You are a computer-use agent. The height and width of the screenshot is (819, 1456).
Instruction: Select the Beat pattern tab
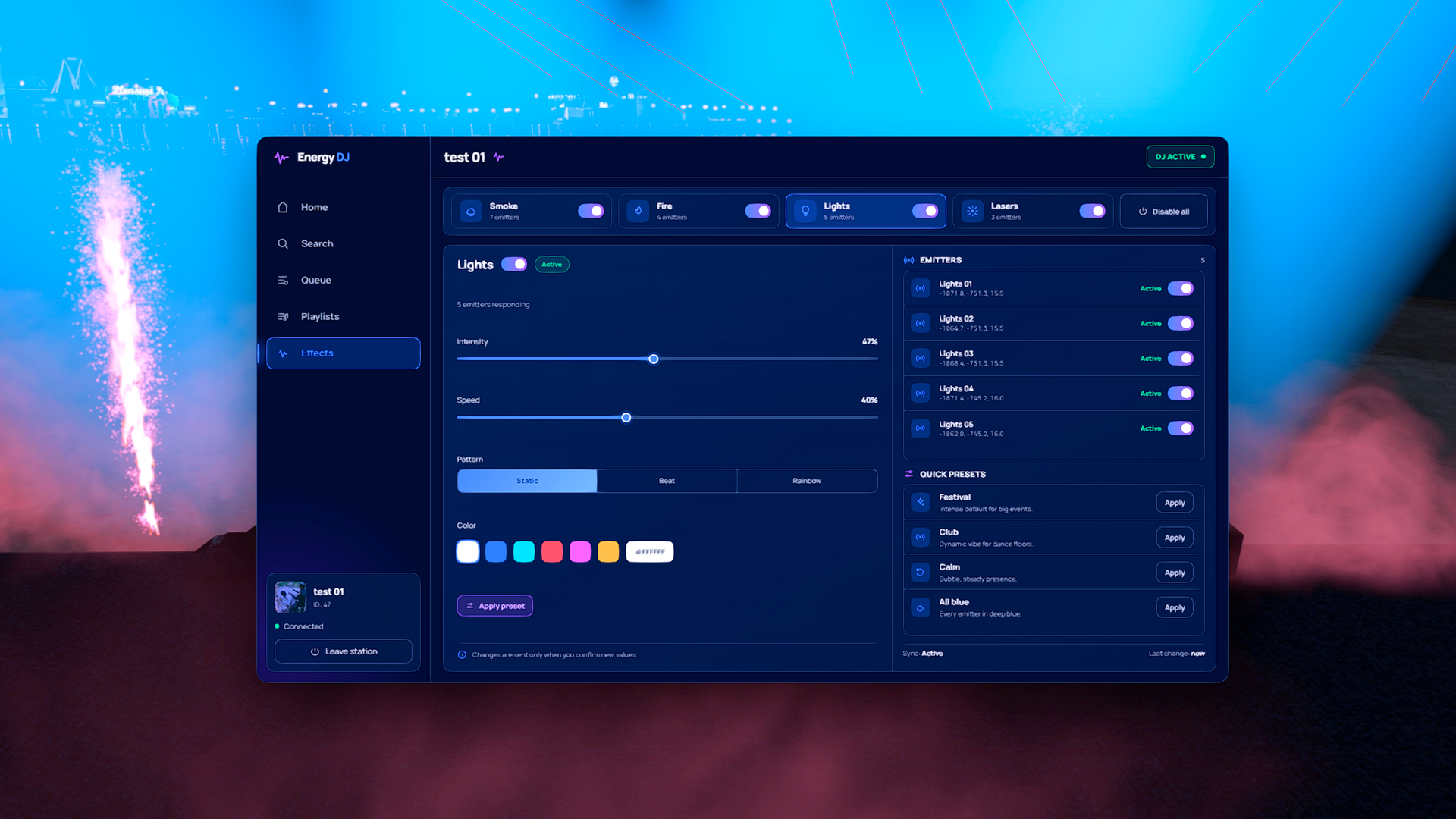pyautogui.click(x=667, y=481)
